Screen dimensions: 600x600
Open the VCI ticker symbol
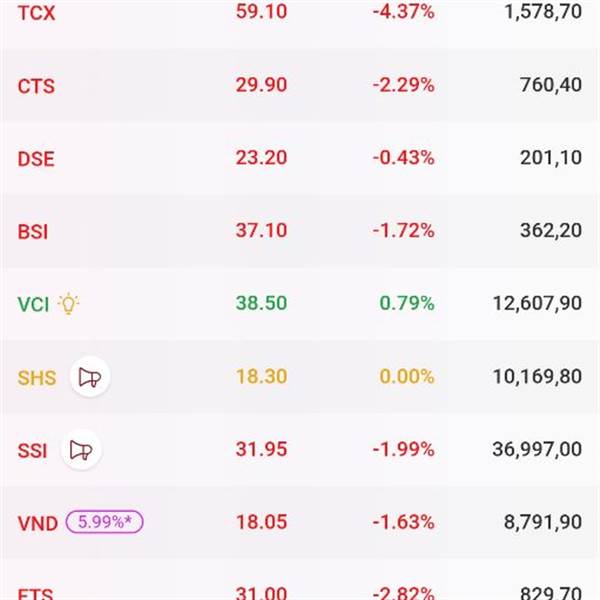(x=32, y=304)
